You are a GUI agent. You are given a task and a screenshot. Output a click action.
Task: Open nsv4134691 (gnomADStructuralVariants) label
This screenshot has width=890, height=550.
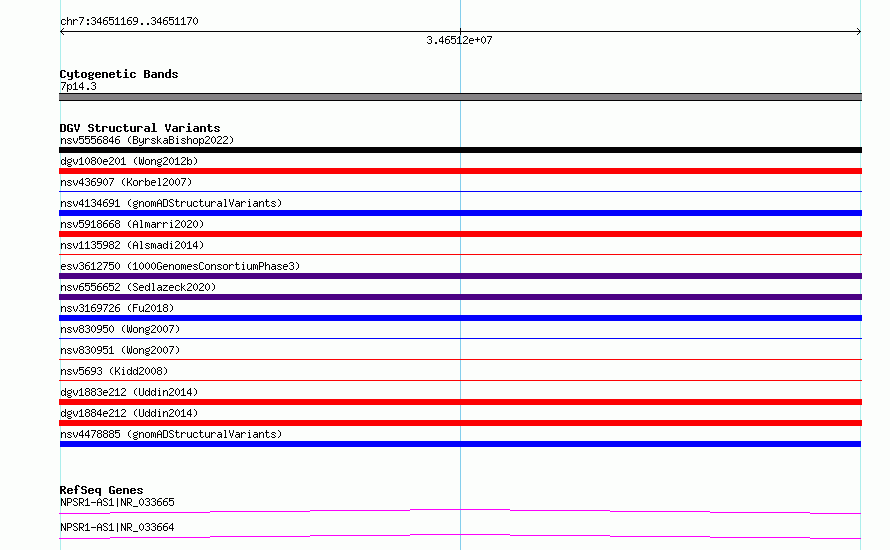[171, 203]
